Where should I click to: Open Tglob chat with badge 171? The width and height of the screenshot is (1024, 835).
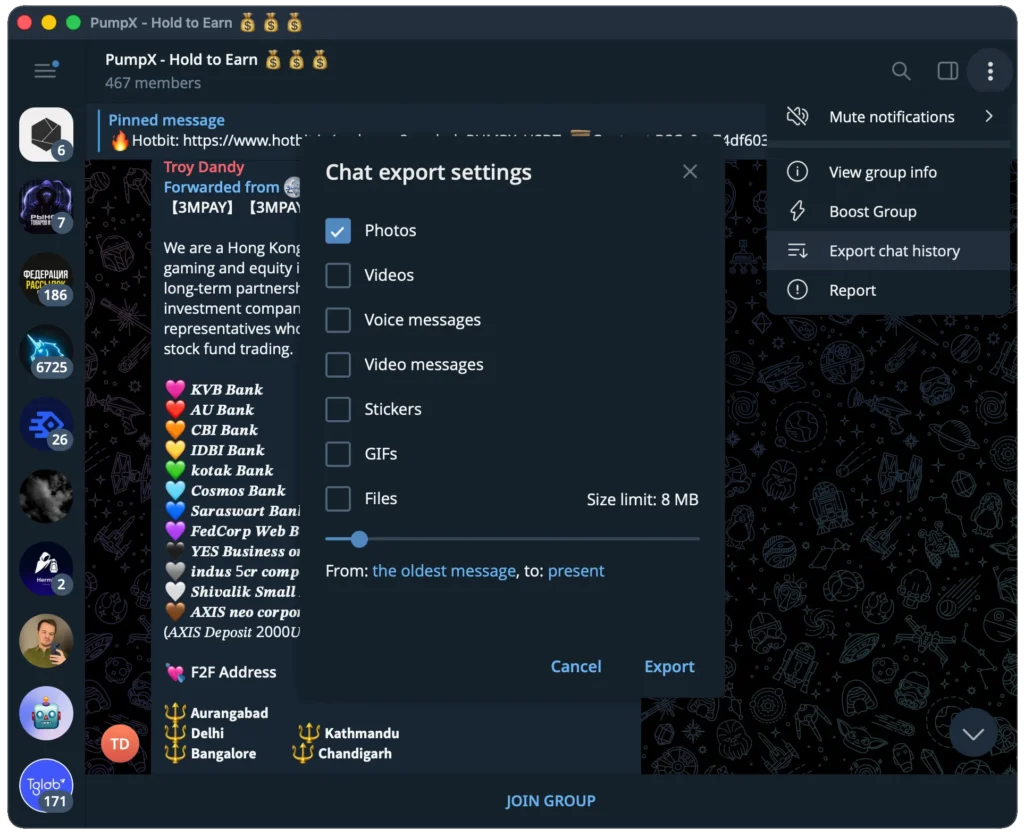(46, 785)
